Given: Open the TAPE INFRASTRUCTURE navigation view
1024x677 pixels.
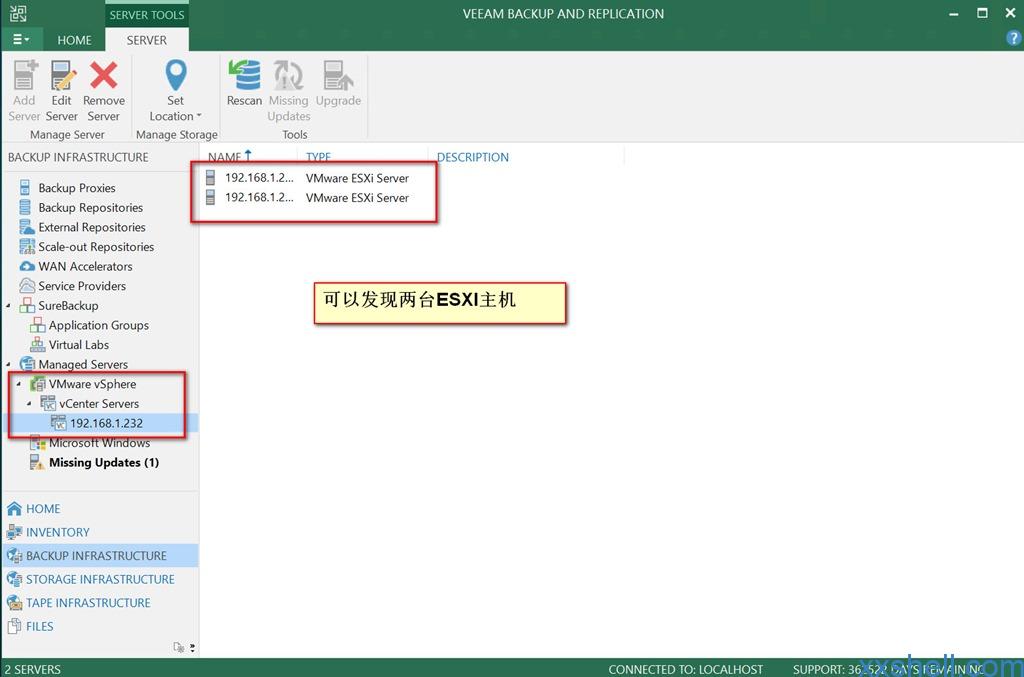Looking at the screenshot, I should 101,603.
